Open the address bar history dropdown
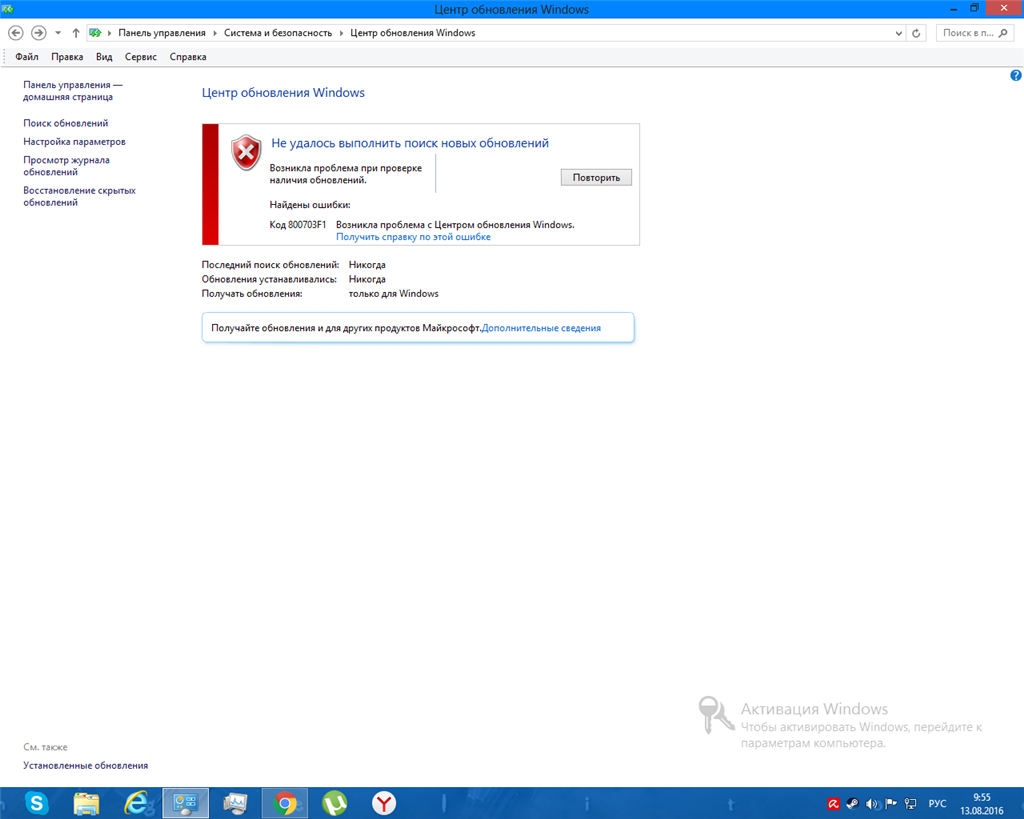This screenshot has width=1024, height=819. [x=899, y=33]
